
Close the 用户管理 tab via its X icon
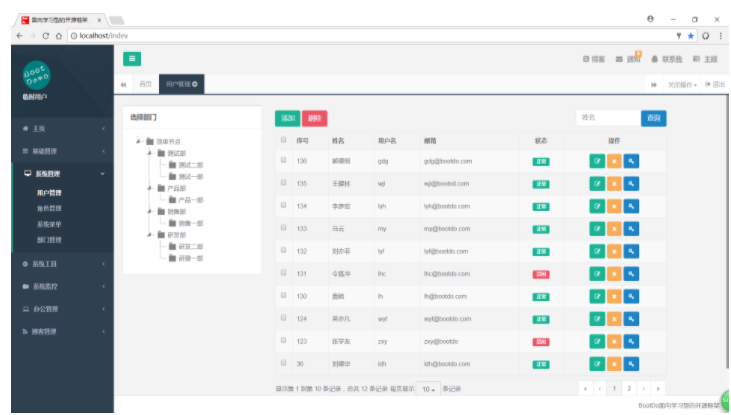point(195,84)
